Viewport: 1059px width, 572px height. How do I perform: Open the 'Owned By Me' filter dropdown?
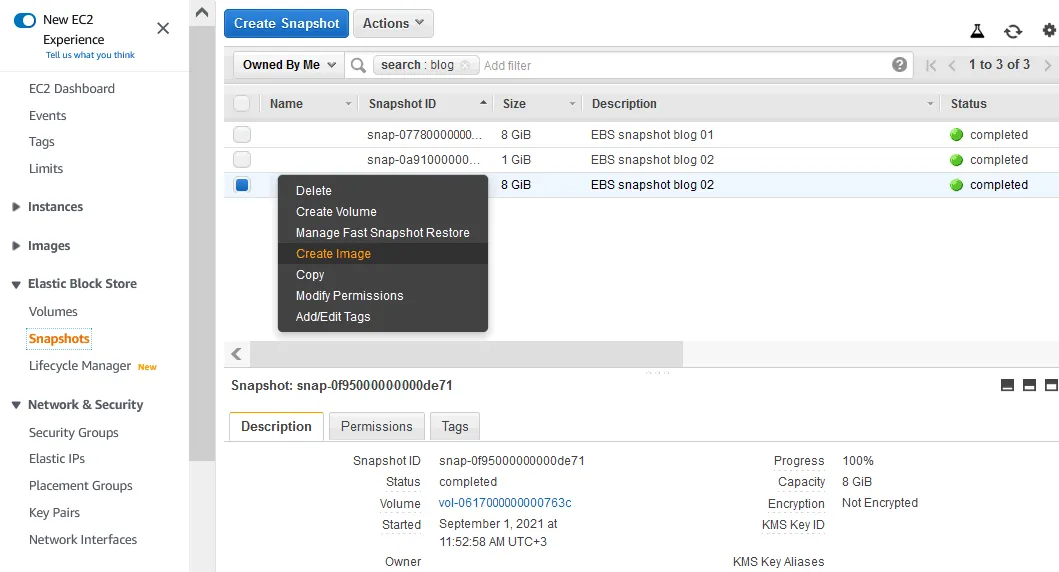pos(289,65)
